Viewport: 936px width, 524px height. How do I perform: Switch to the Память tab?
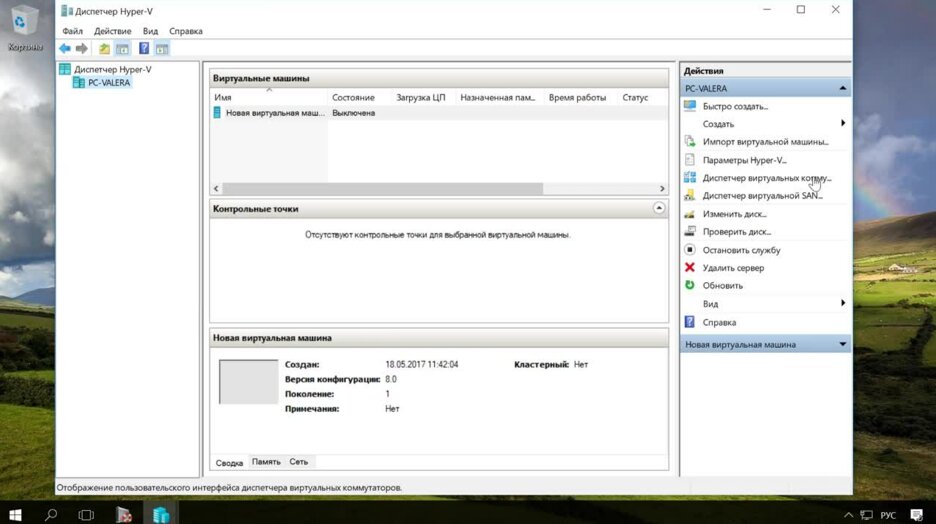click(x=266, y=461)
